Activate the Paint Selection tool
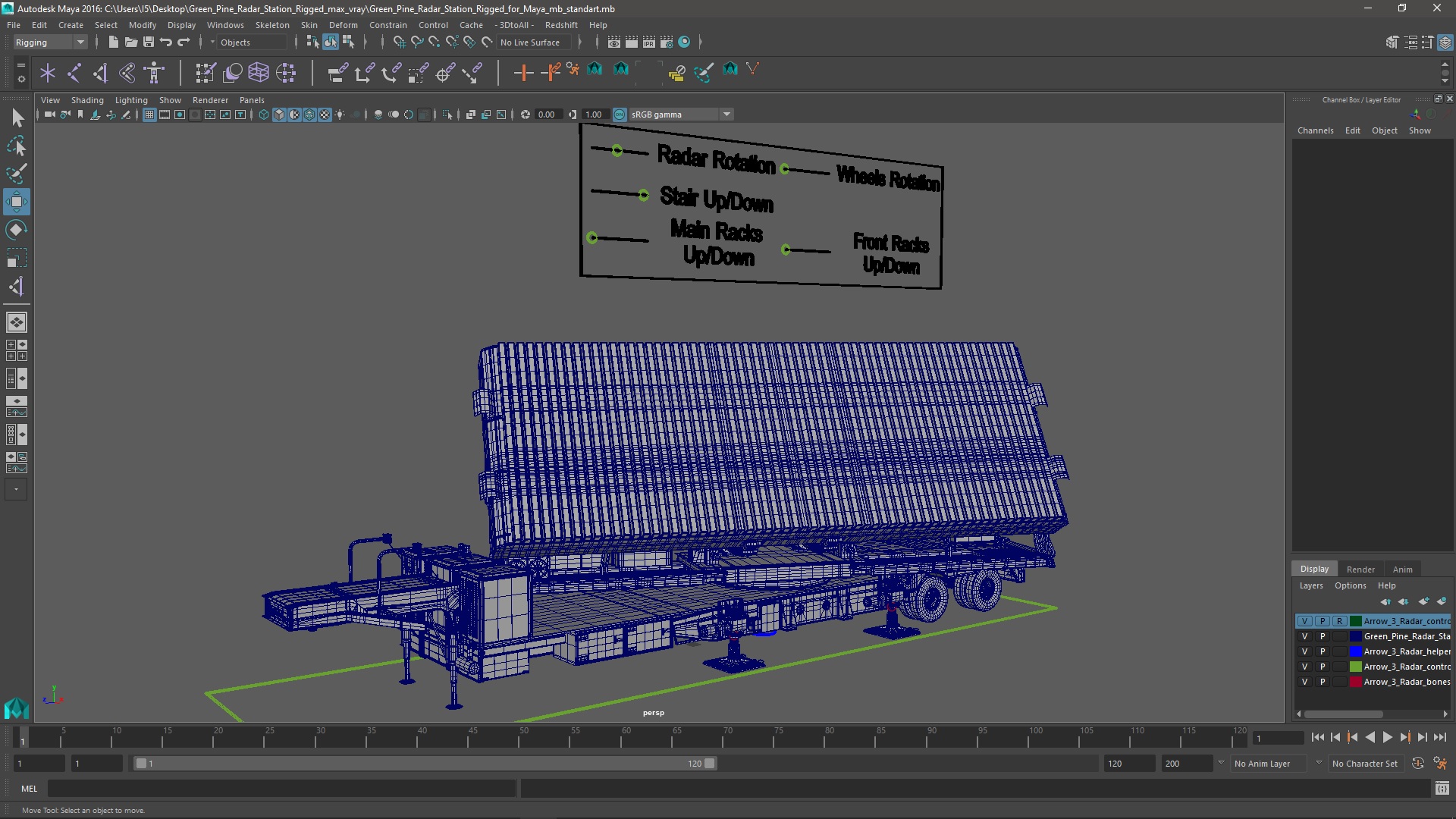1456x819 pixels. [x=16, y=174]
